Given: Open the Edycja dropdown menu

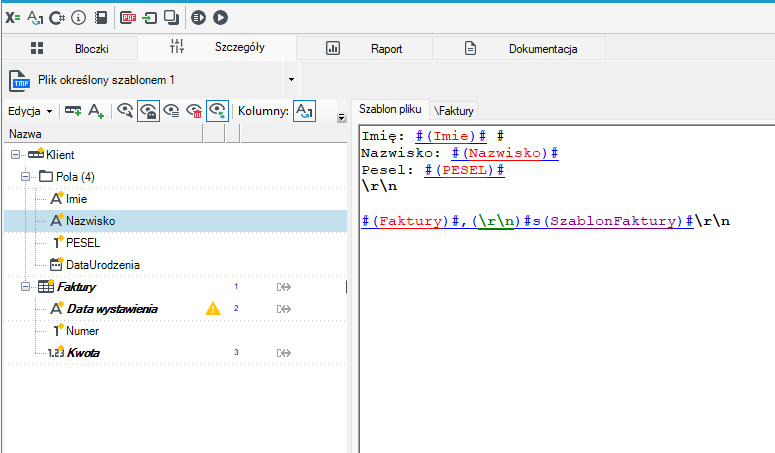Looking at the screenshot, I should coord(30,111).
